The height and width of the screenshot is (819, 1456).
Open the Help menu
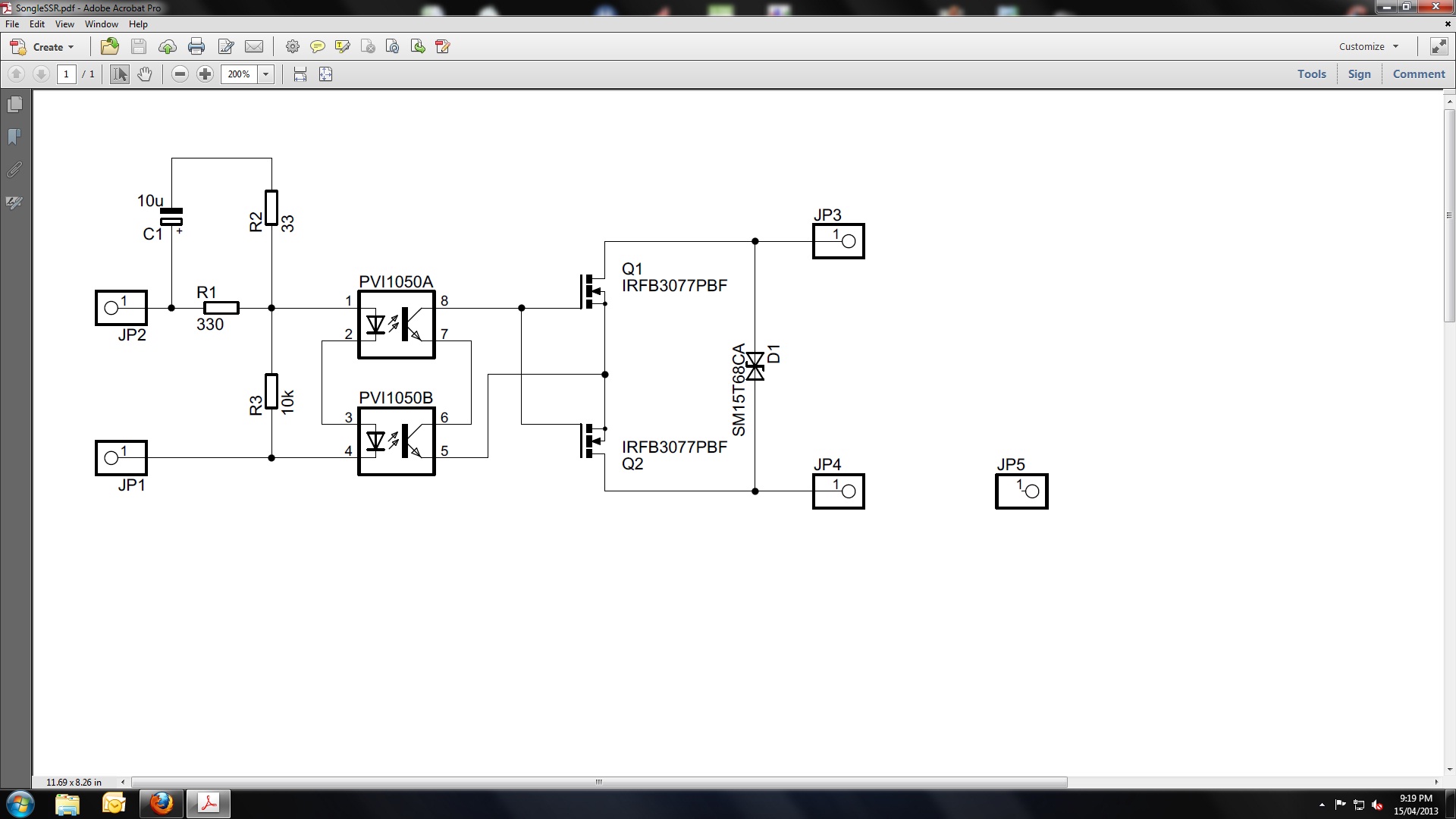(x=138, y=24)
